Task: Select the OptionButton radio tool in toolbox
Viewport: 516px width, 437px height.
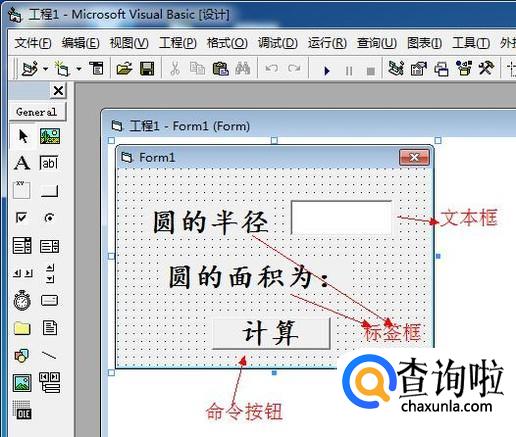Action: click(x=49, y=218)
